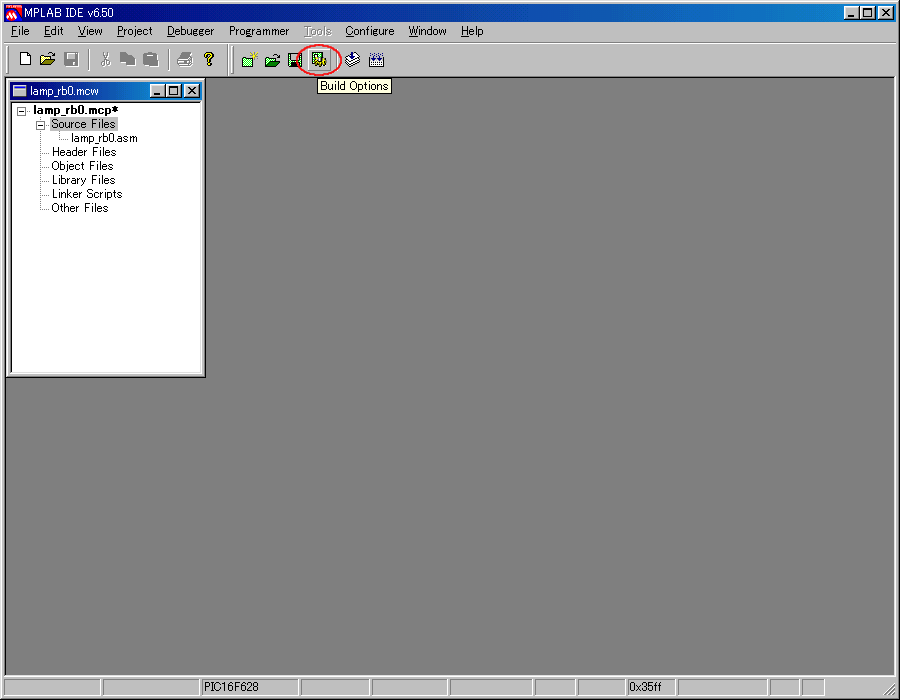
Task: Create a new project with the green icon
Action: point(250,60)
